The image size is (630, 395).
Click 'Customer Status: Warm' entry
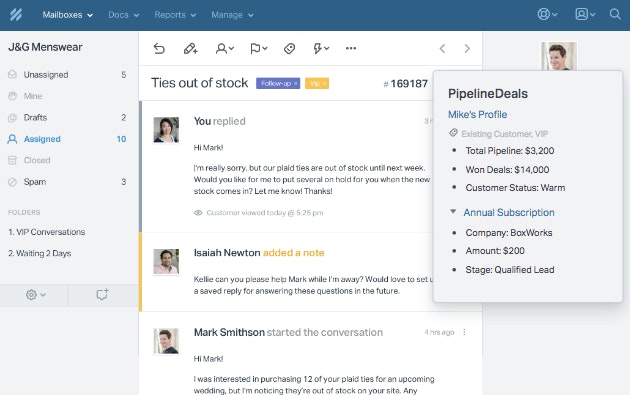click(x=515, y=188)
